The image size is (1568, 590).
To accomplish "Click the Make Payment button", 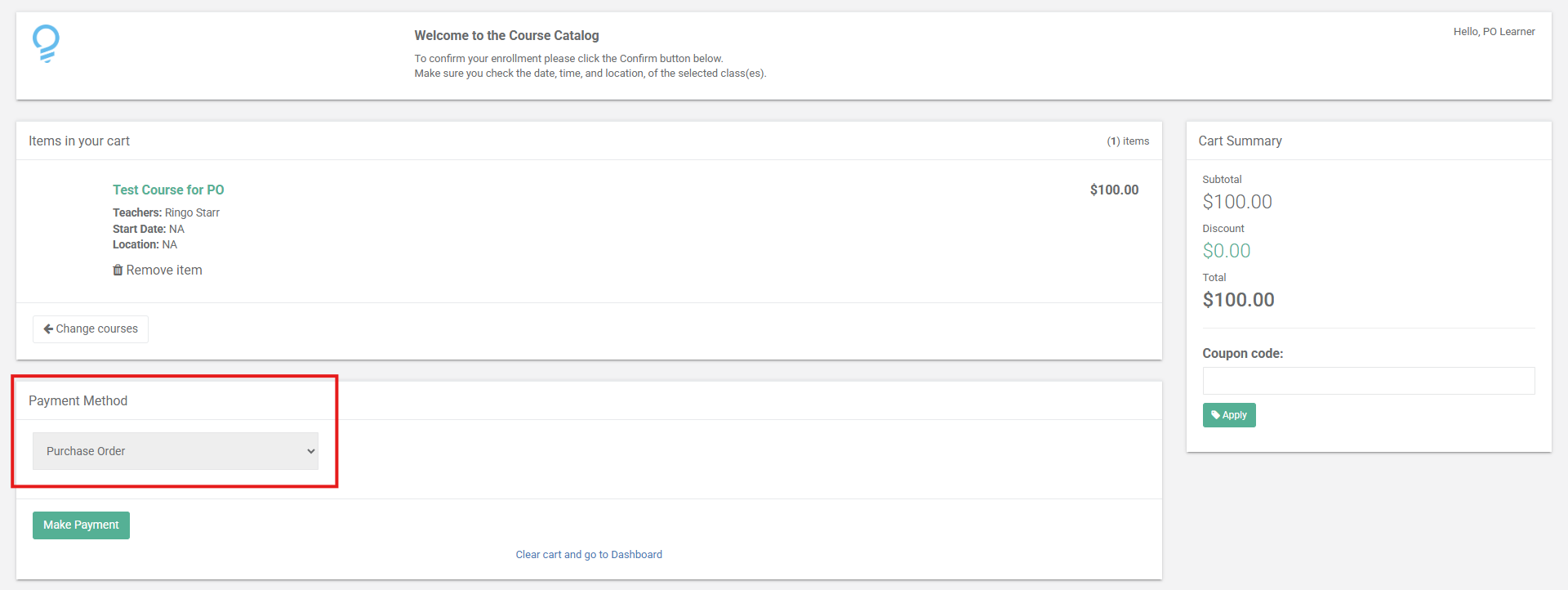I will pyautogui.click(x=81, y=525).
